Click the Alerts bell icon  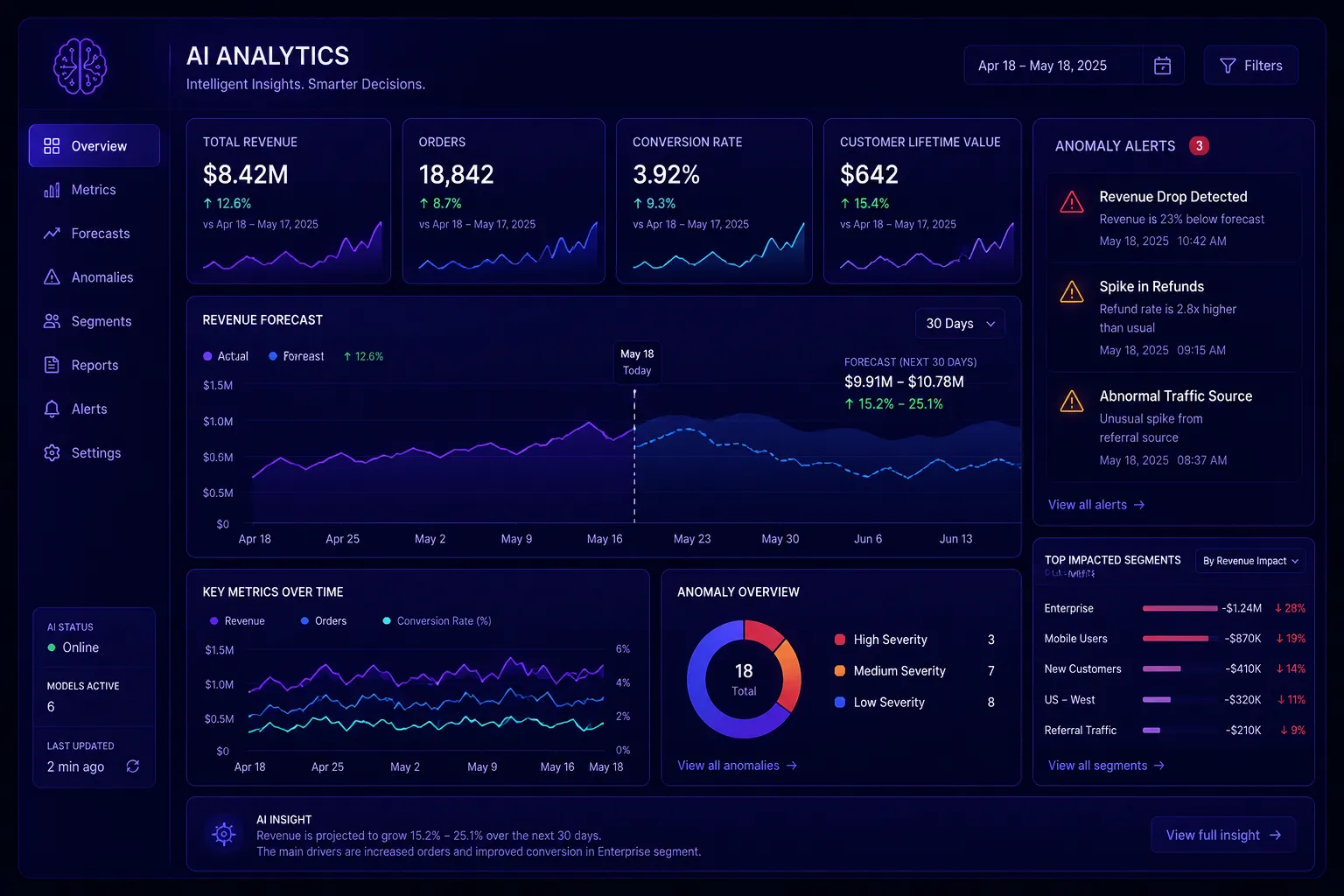click(52, 409)
